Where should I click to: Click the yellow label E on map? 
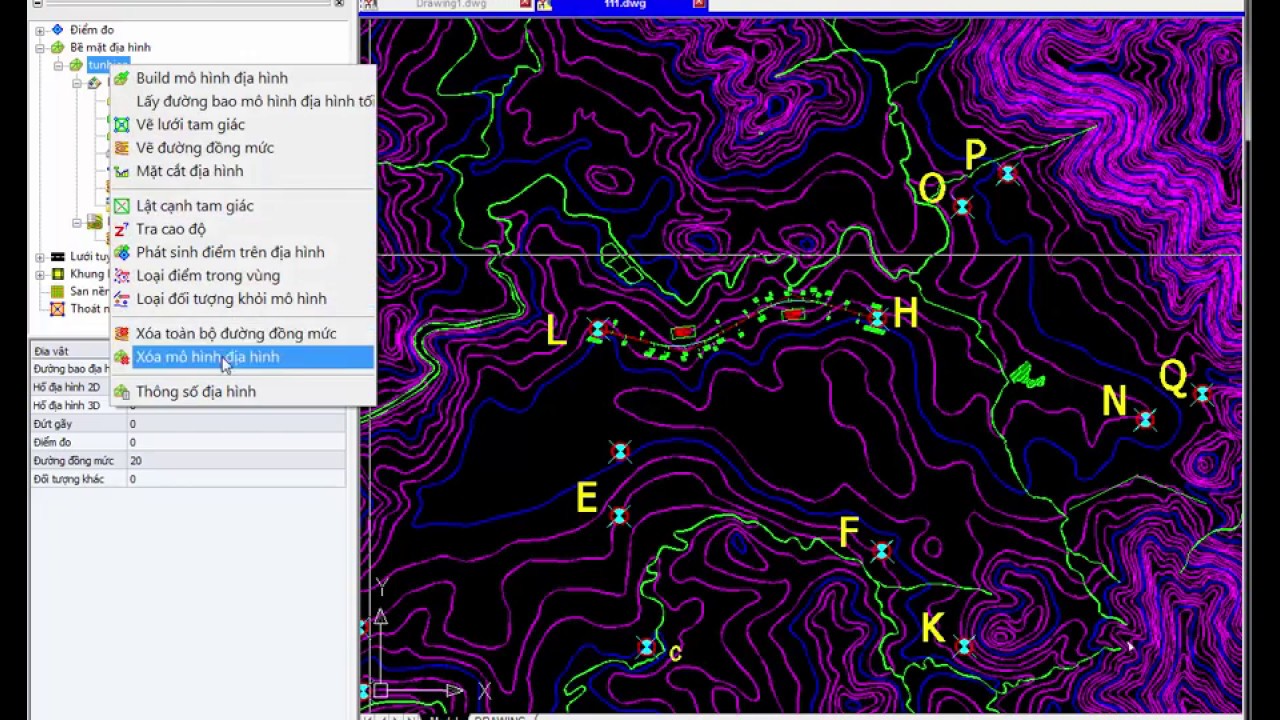pos(587,497)
